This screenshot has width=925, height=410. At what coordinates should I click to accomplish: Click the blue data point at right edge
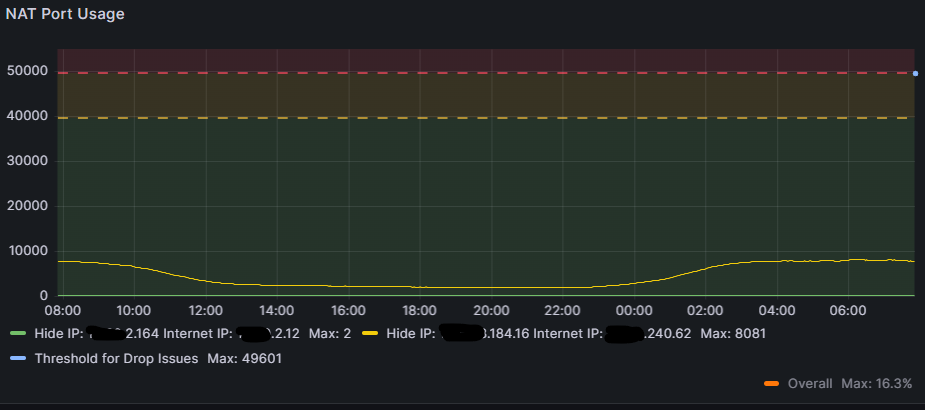pos(915,73)
